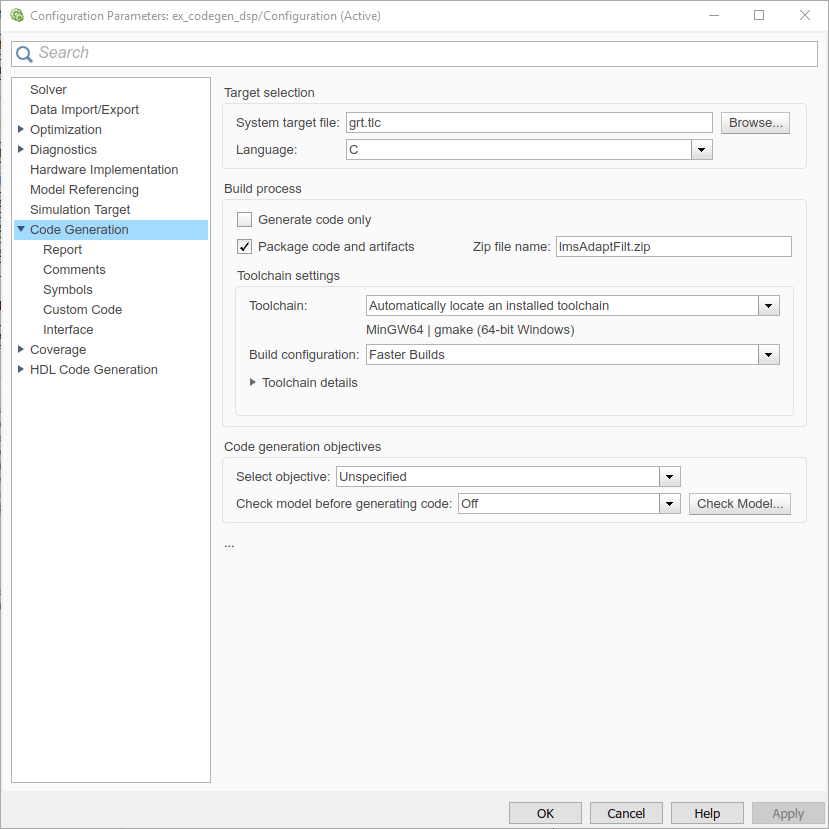The height and width of the screenshot is (829, 829).
Task: Expand the Optimization tree node
Action: click(x=21, y=130)
